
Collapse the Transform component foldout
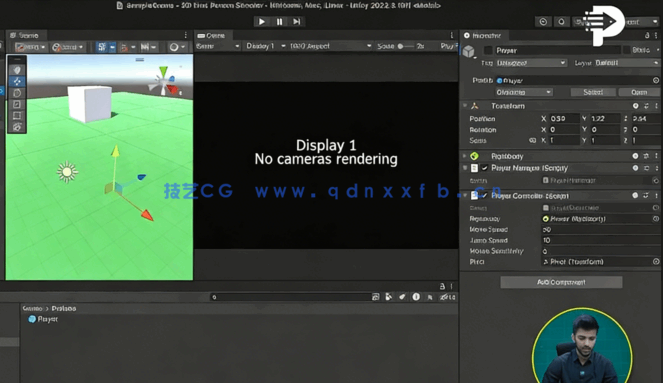pos(465,106)
